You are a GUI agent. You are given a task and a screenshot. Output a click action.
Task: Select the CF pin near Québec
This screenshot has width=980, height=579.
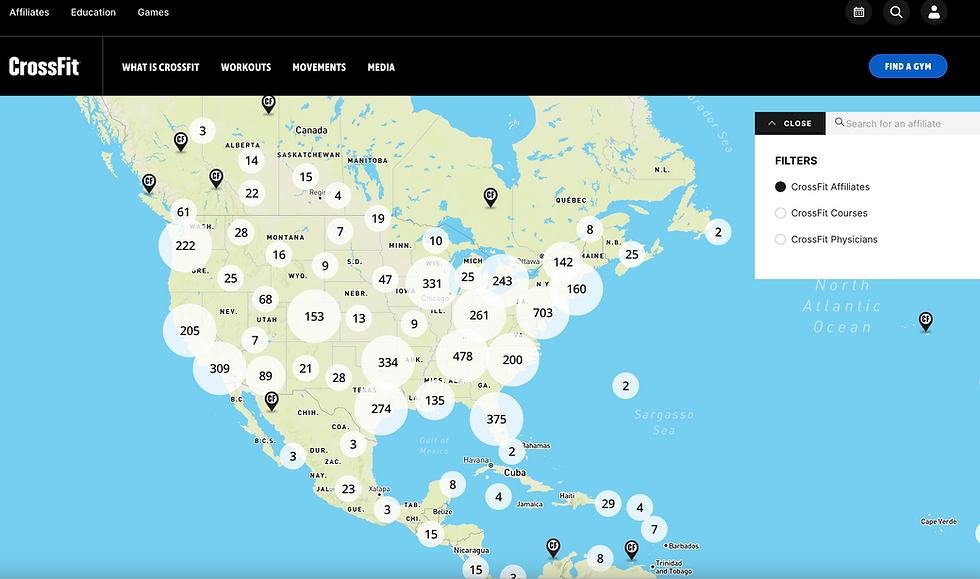pyautogui.click(x=491, y=198)
